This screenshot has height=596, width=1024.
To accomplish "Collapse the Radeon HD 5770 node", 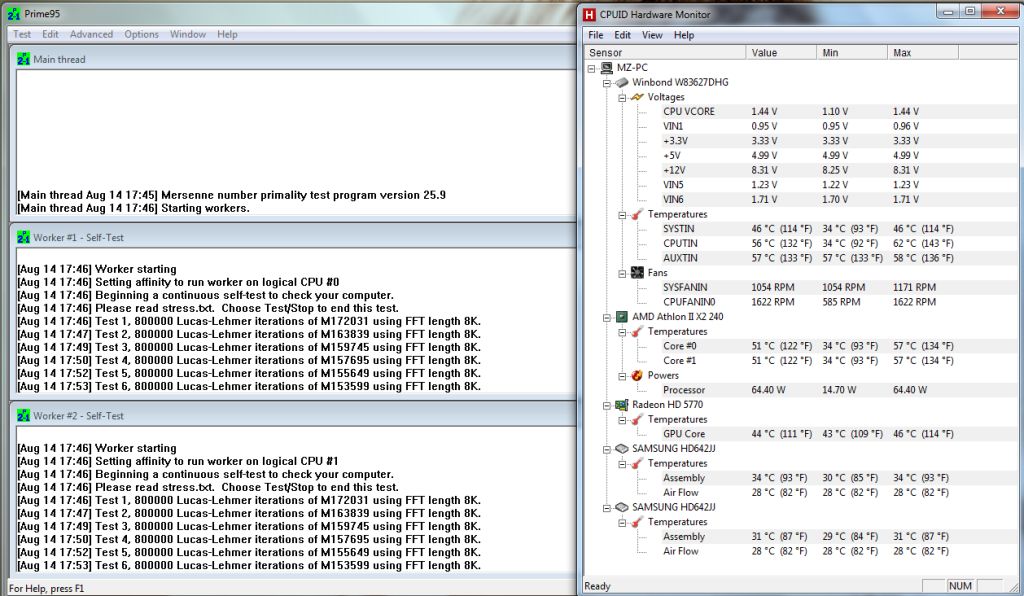I will (607, 405).
